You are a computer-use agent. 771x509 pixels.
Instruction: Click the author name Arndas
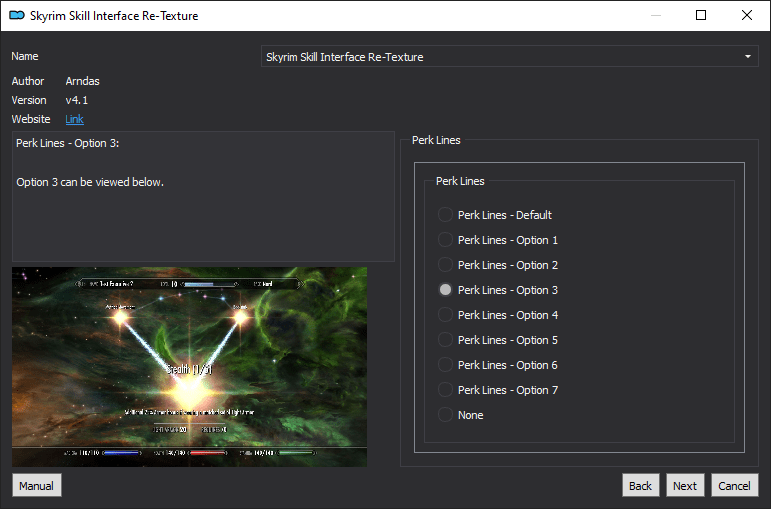click(x=83, y=81)
